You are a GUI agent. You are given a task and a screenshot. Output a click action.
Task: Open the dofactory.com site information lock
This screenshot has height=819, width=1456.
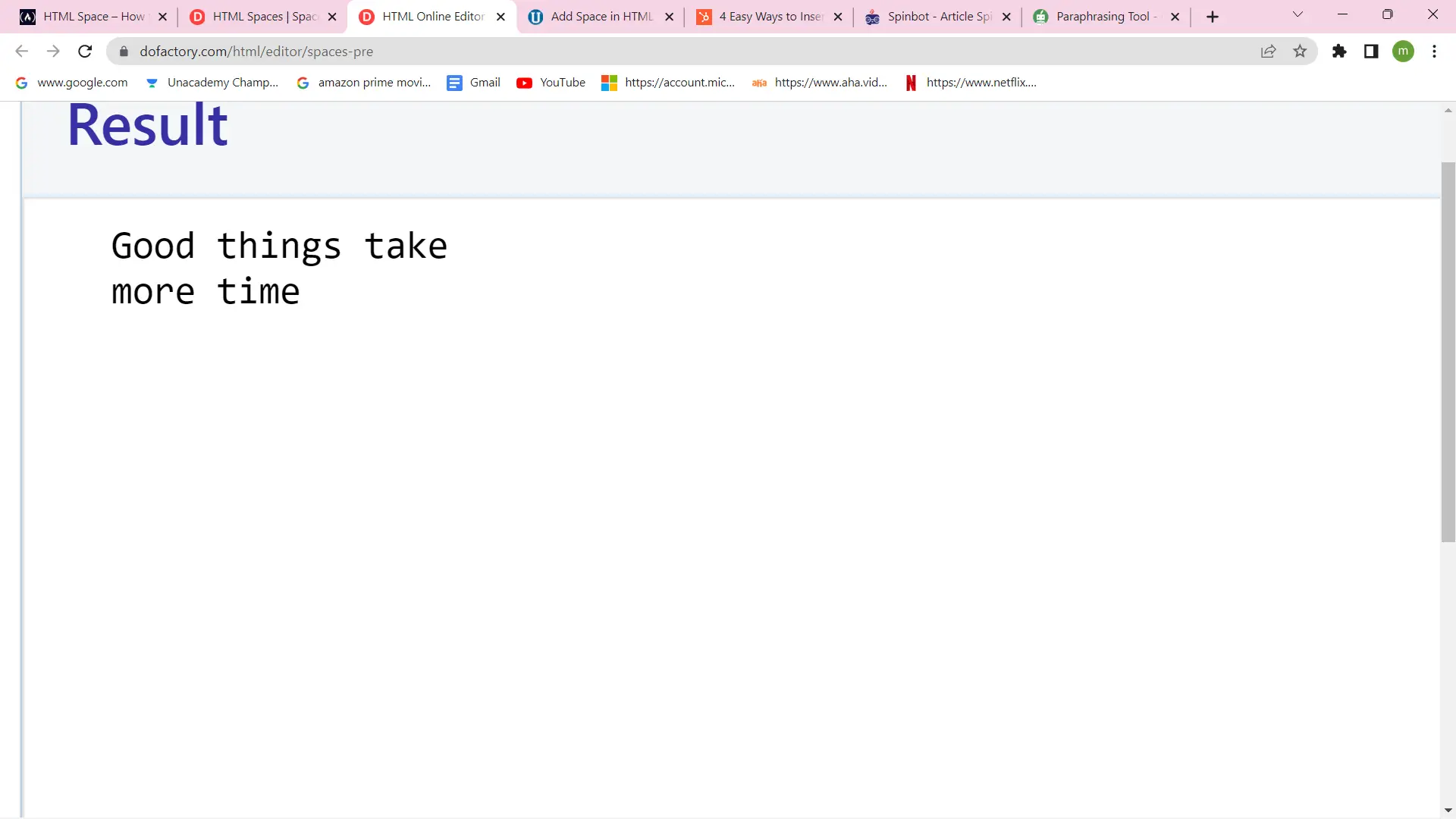pyautogui.click(x=120, y=51)
